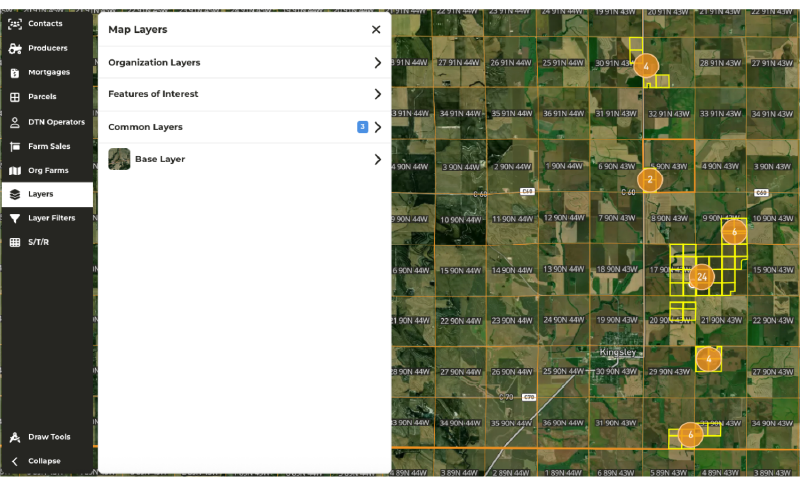
Task: Open Farm Sales sidebar icon
Action: 15,146
